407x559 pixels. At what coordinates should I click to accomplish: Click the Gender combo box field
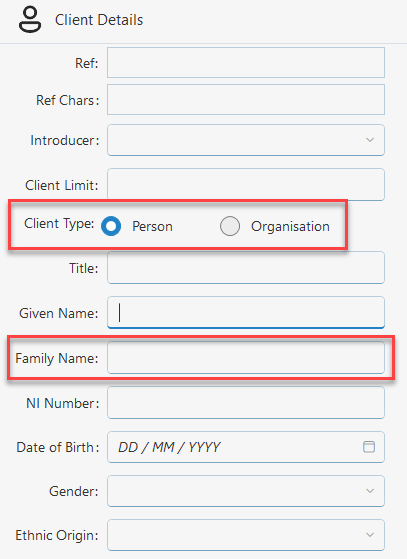246,491
